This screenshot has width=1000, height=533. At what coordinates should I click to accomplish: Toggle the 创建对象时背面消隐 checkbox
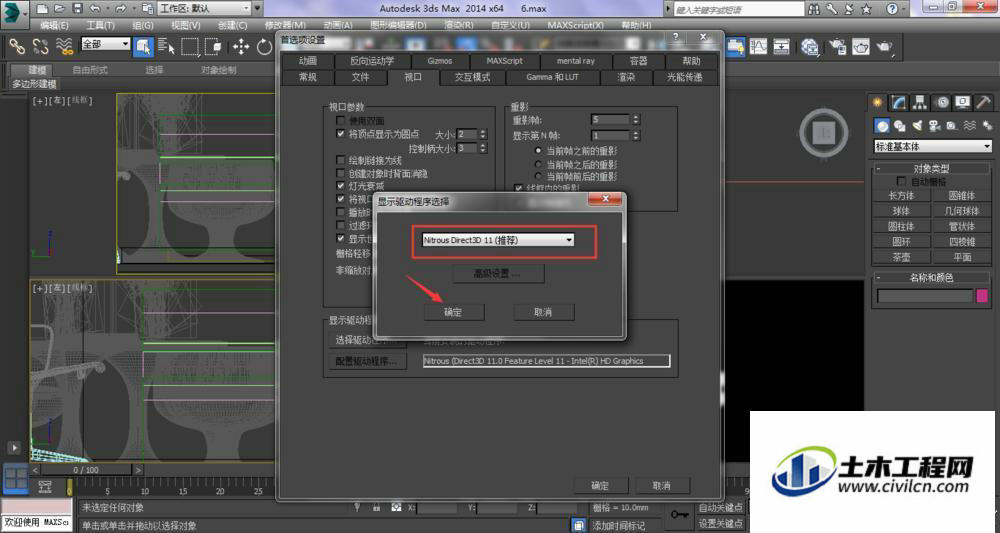point(341,173)
